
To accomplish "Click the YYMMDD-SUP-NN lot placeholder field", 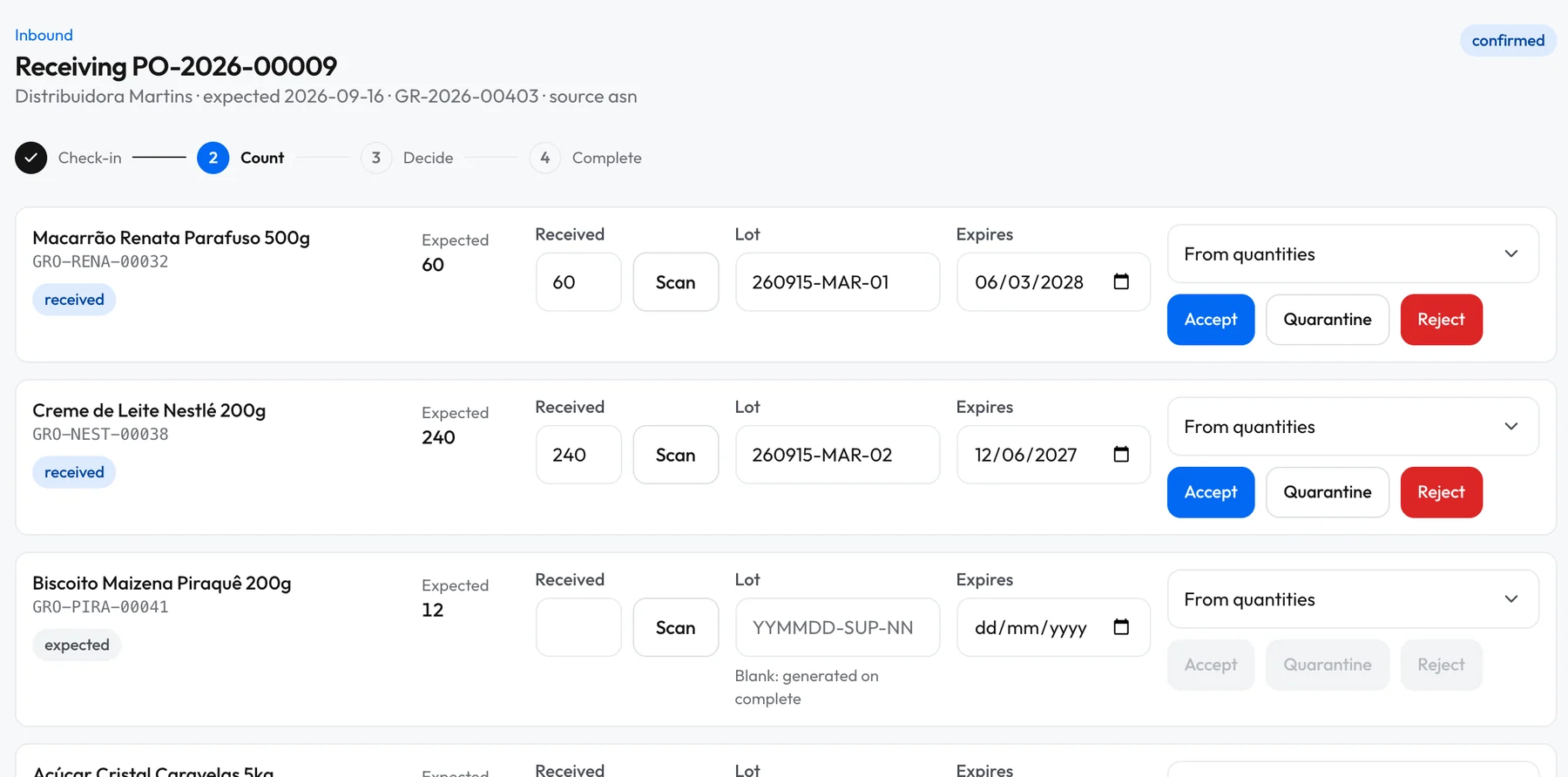I will click(x=837, y=627).
